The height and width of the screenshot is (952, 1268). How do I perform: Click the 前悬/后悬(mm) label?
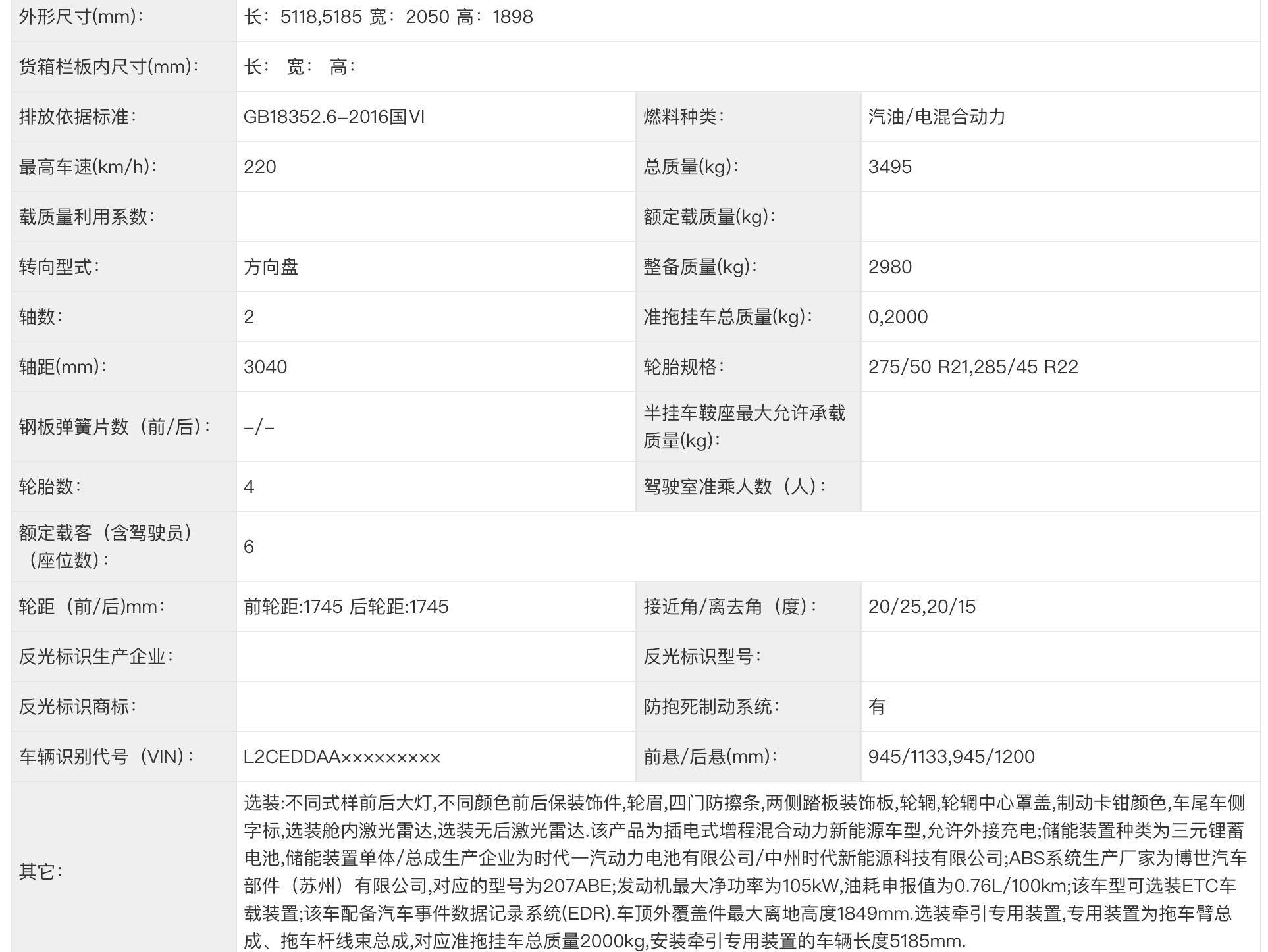[710, 757]
